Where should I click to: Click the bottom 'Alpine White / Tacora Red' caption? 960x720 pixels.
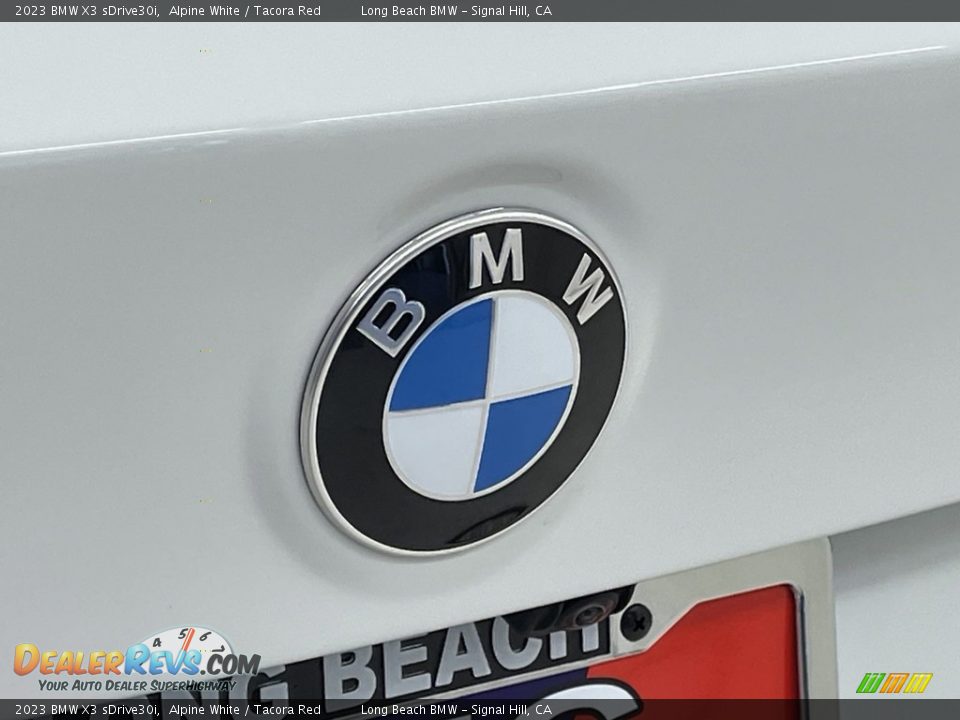244,710
